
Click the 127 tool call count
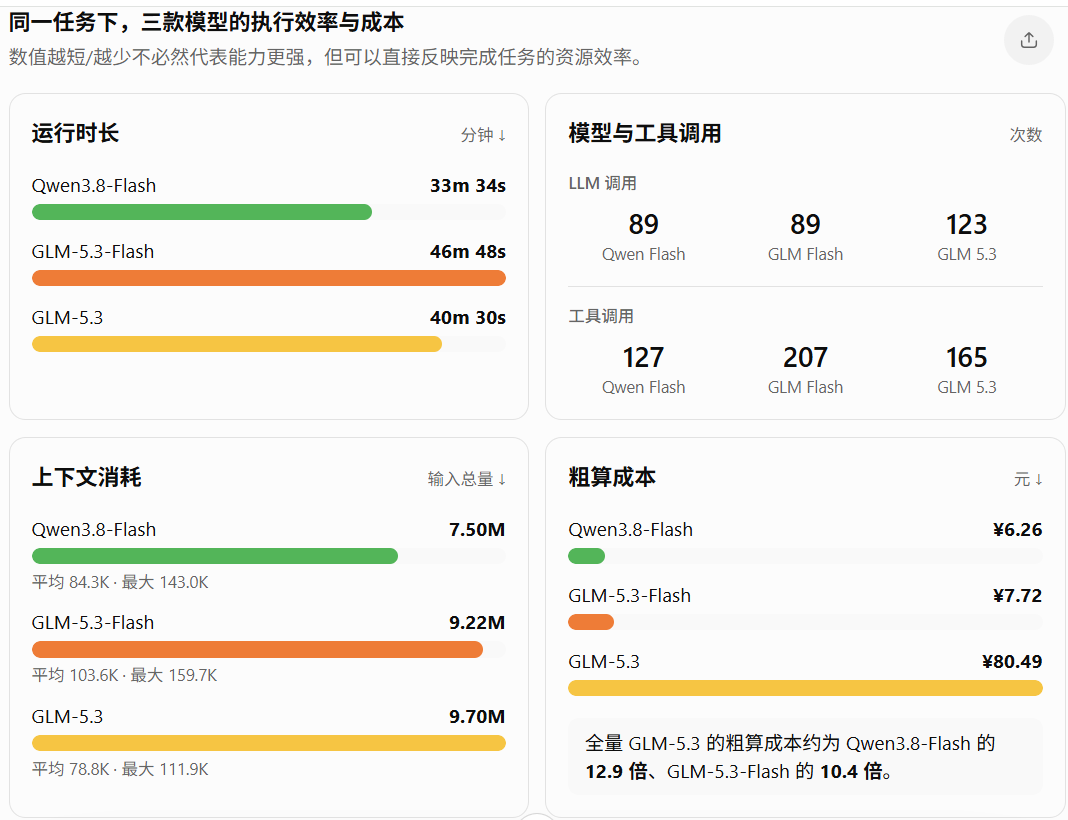(x=643, y=358)
